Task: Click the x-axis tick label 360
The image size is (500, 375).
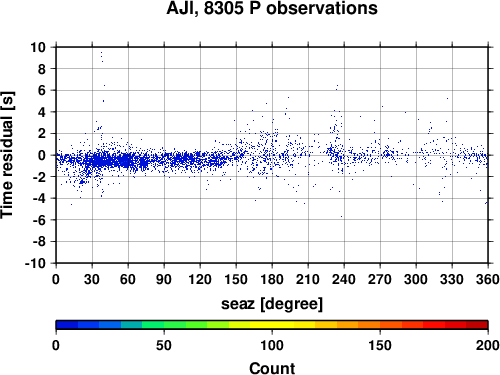Action: click(x=488, y=279)
